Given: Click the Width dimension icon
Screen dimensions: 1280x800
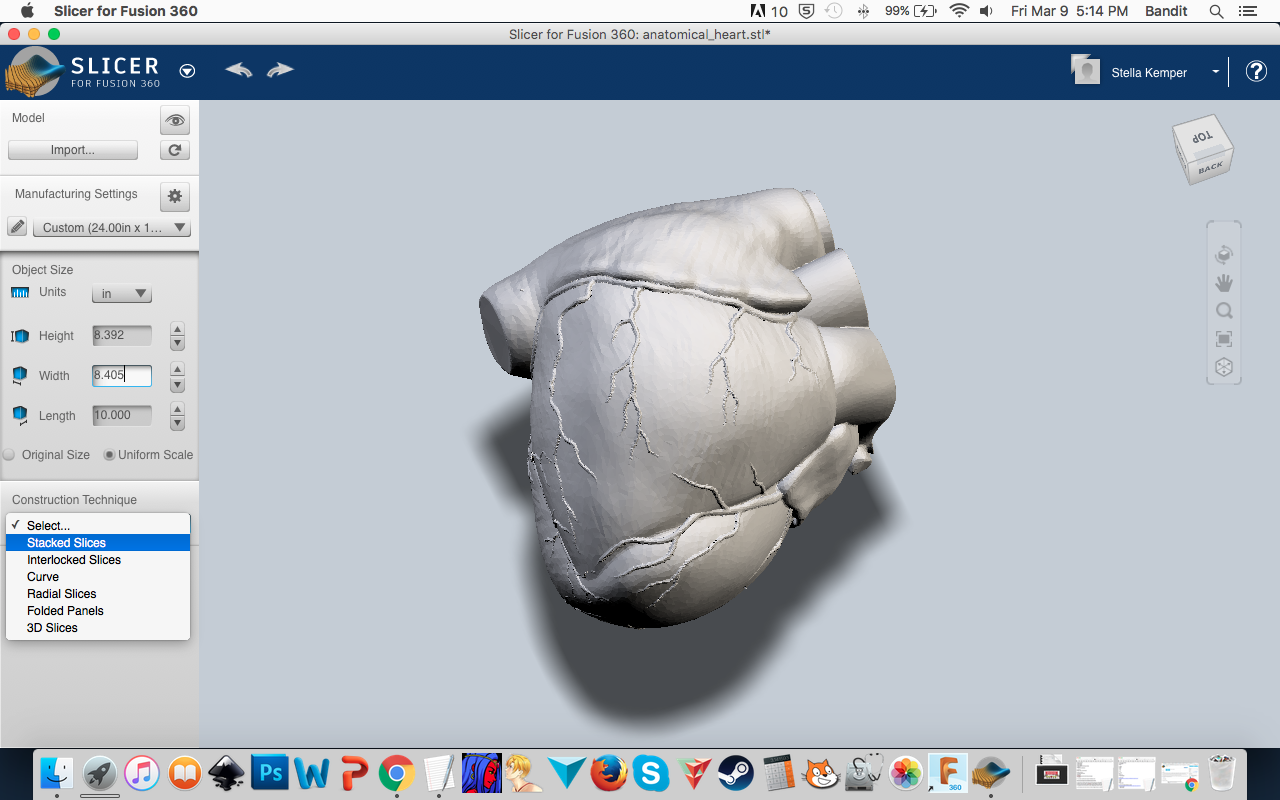Looking at the screenshot, I should (20, 376).
